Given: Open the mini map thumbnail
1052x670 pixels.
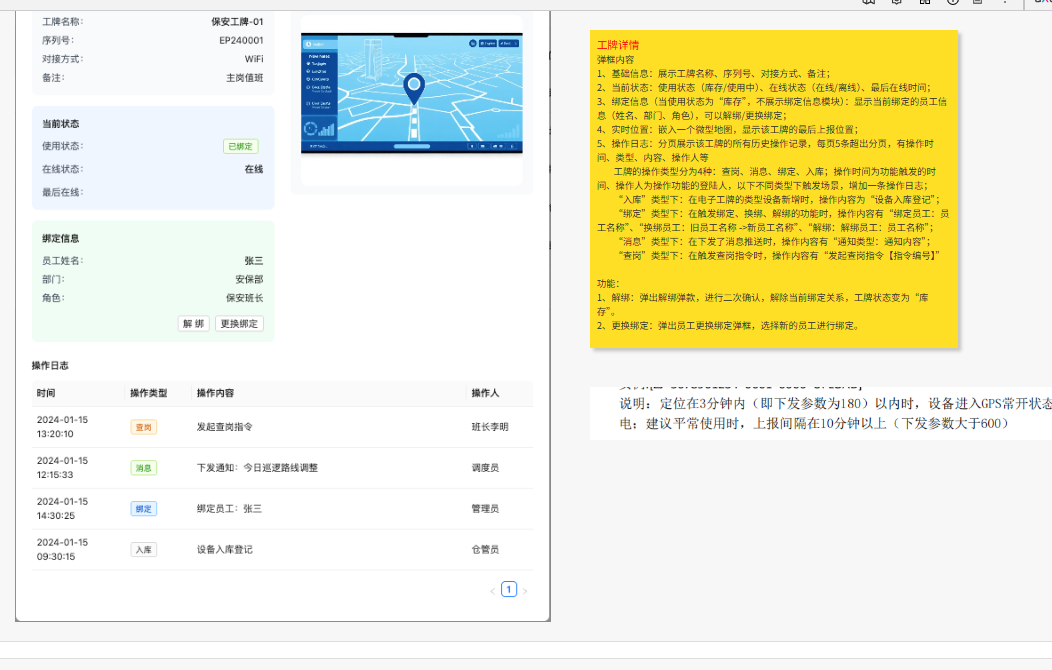Looking at the screenshot, I should (x=411, y=93).
